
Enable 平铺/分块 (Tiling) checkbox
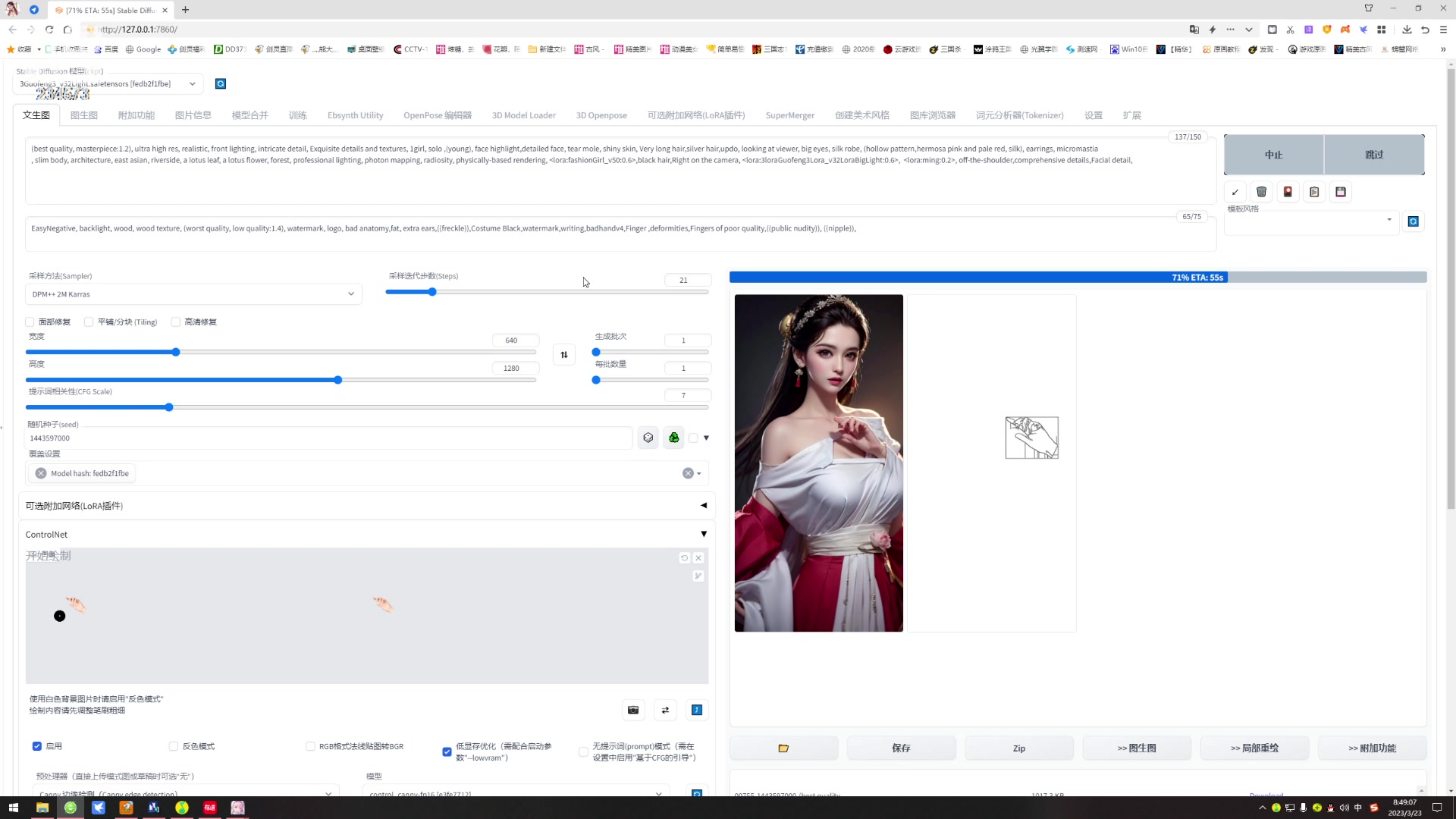click(x=89, y=322)
